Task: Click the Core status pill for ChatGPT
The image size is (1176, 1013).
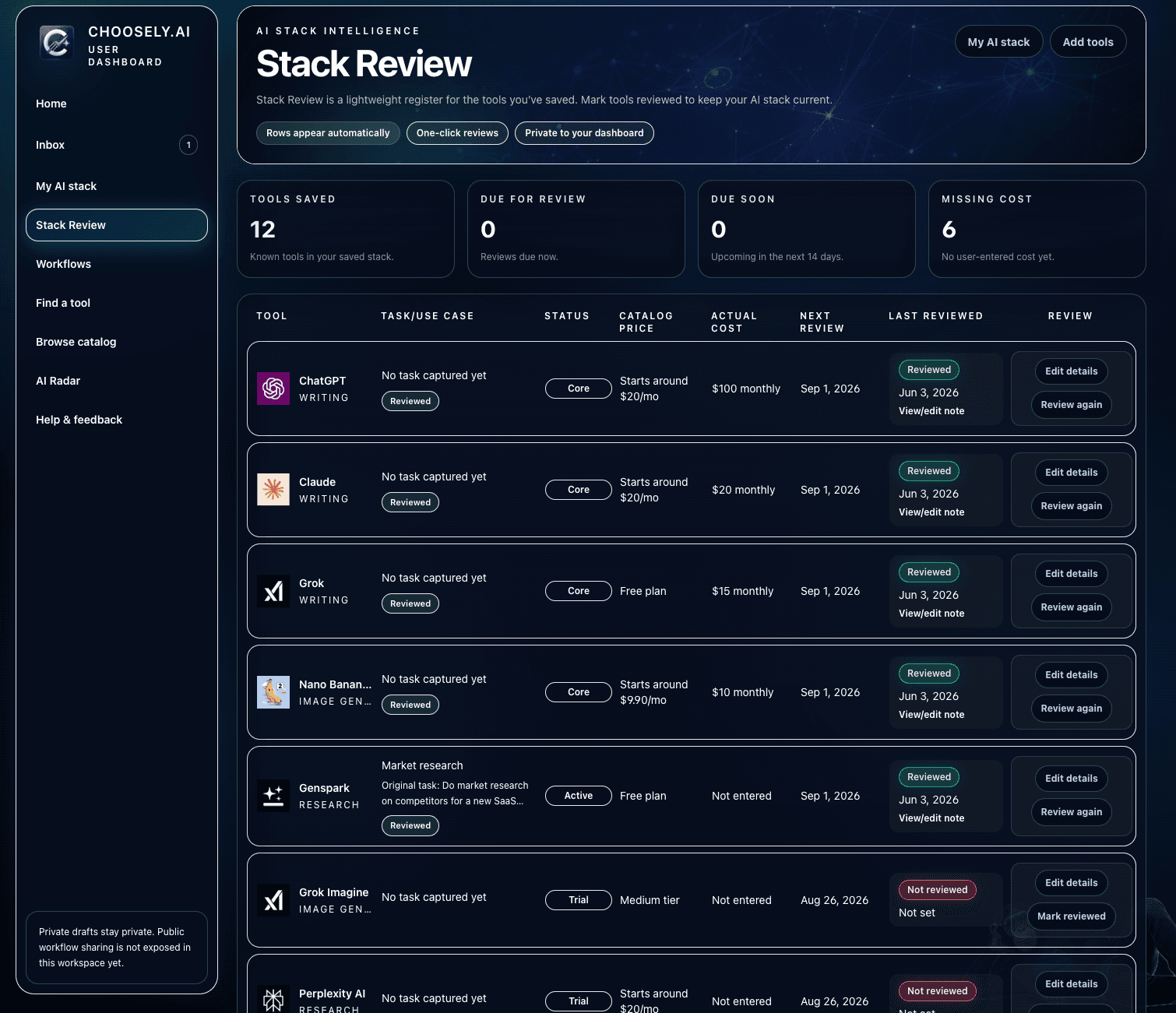Action: pyautogui.click(x=578, y=389)
